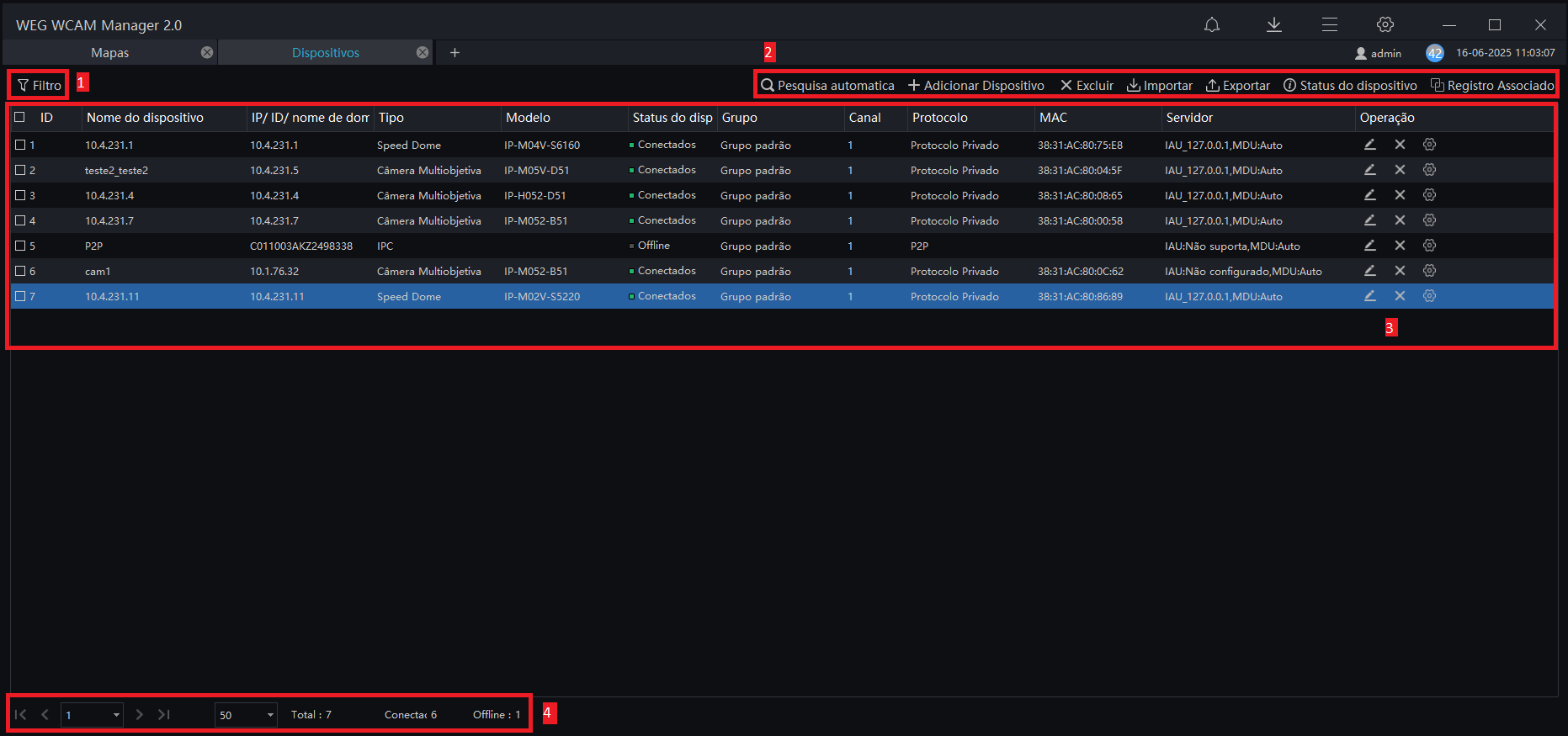
Task: Open configuration gear for device 10.4.231.1
Action: [1429, 145]
